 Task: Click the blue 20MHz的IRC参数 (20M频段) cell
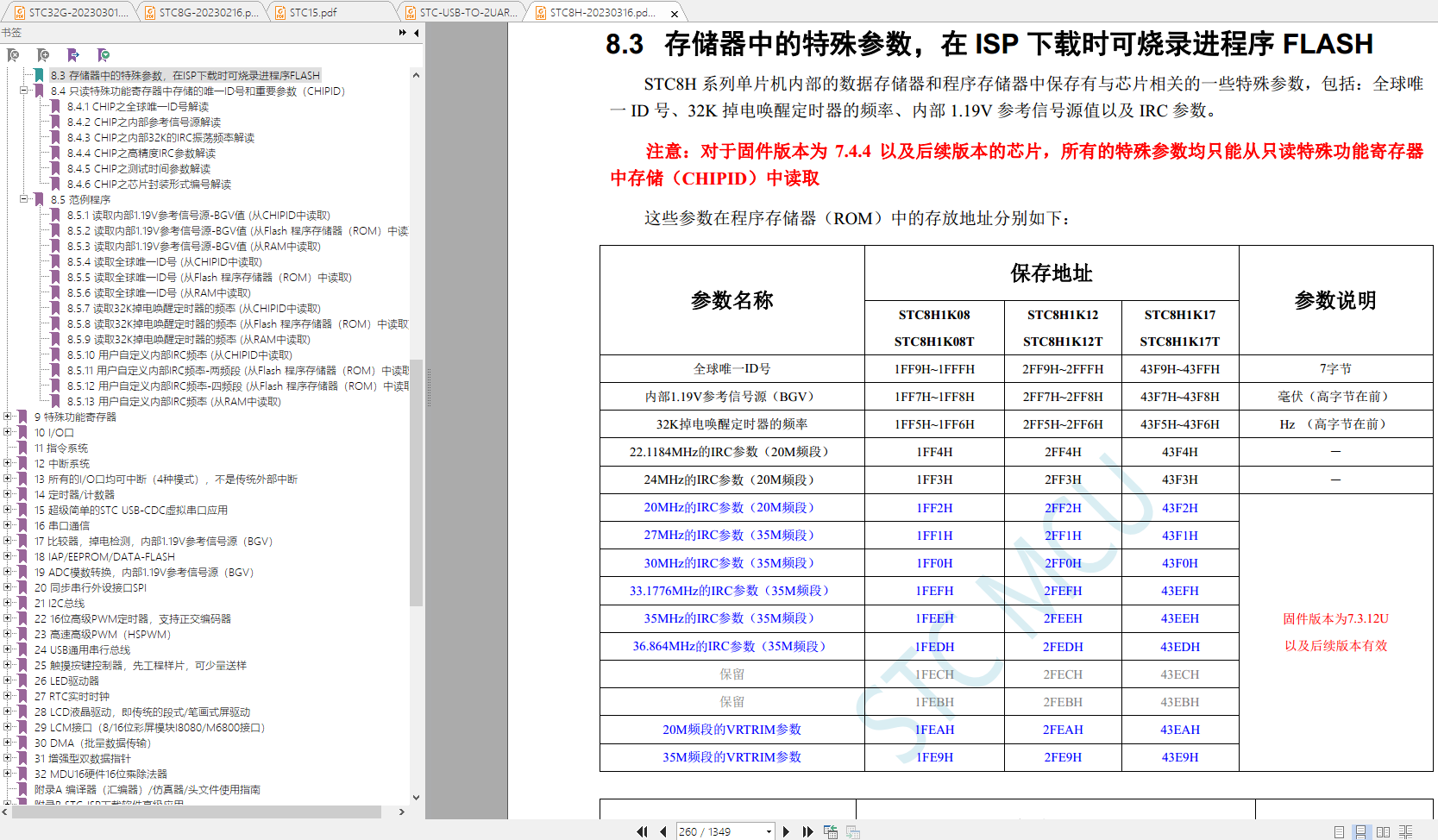[732, 507]
